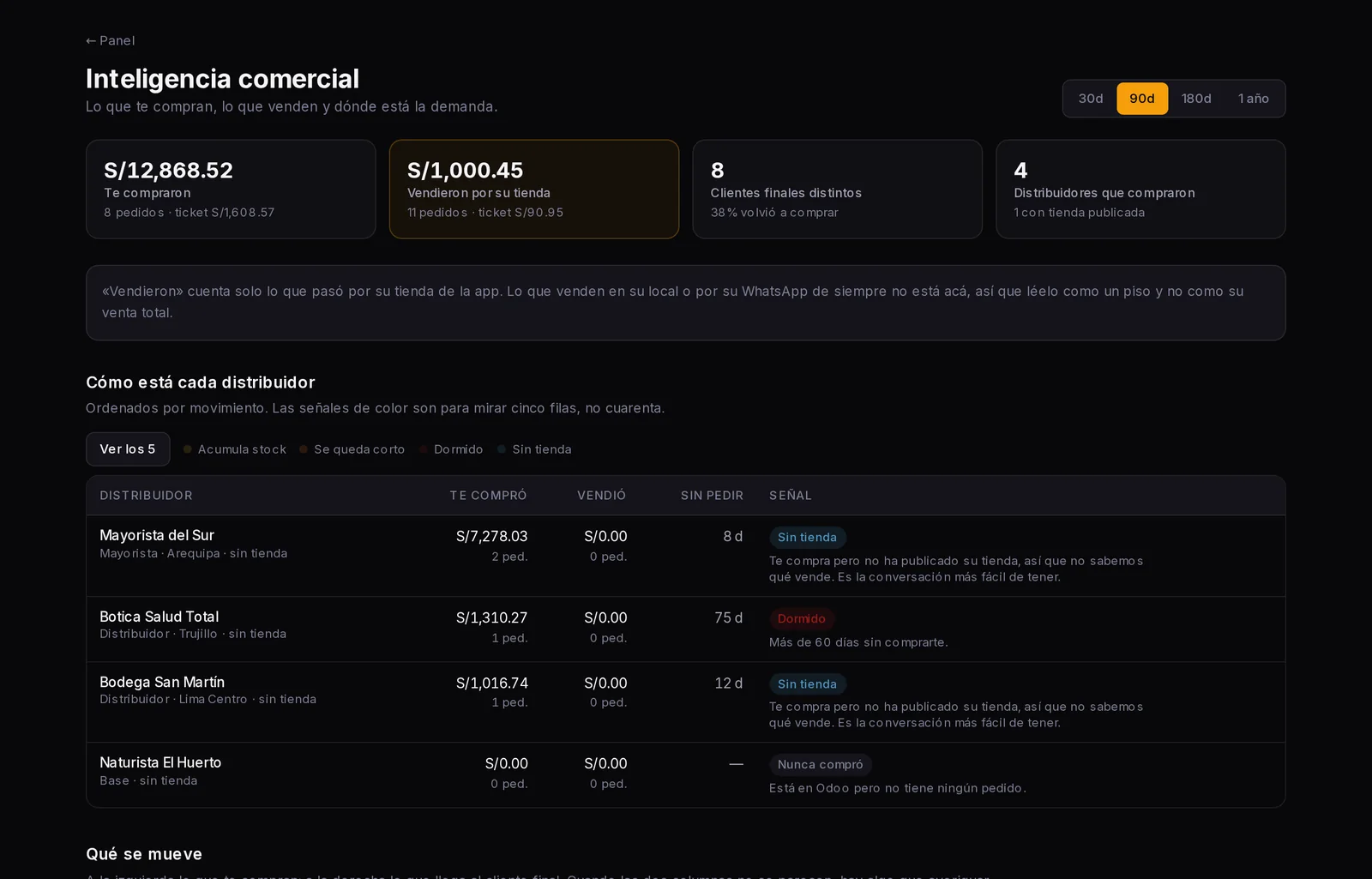The image size is (1372, 879).
Task: Click the Dormido badge for Botica Salud Total
Action: tap(802, 619)
